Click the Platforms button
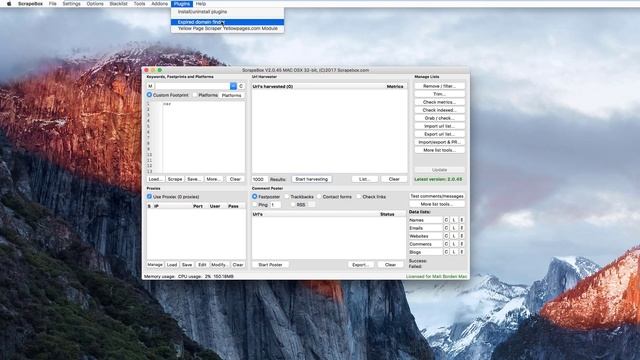This screenshot has width=640, height=360. [x=231, y=95]
